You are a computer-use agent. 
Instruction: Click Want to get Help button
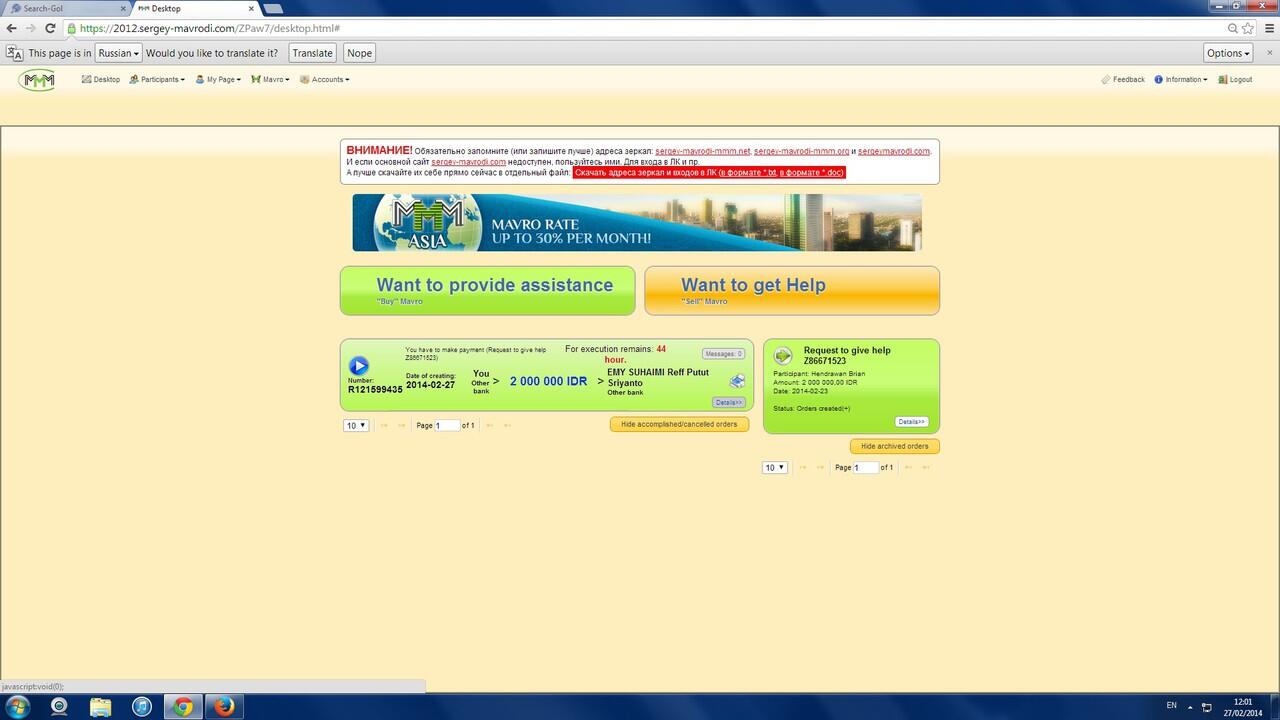tap(792, 290)
